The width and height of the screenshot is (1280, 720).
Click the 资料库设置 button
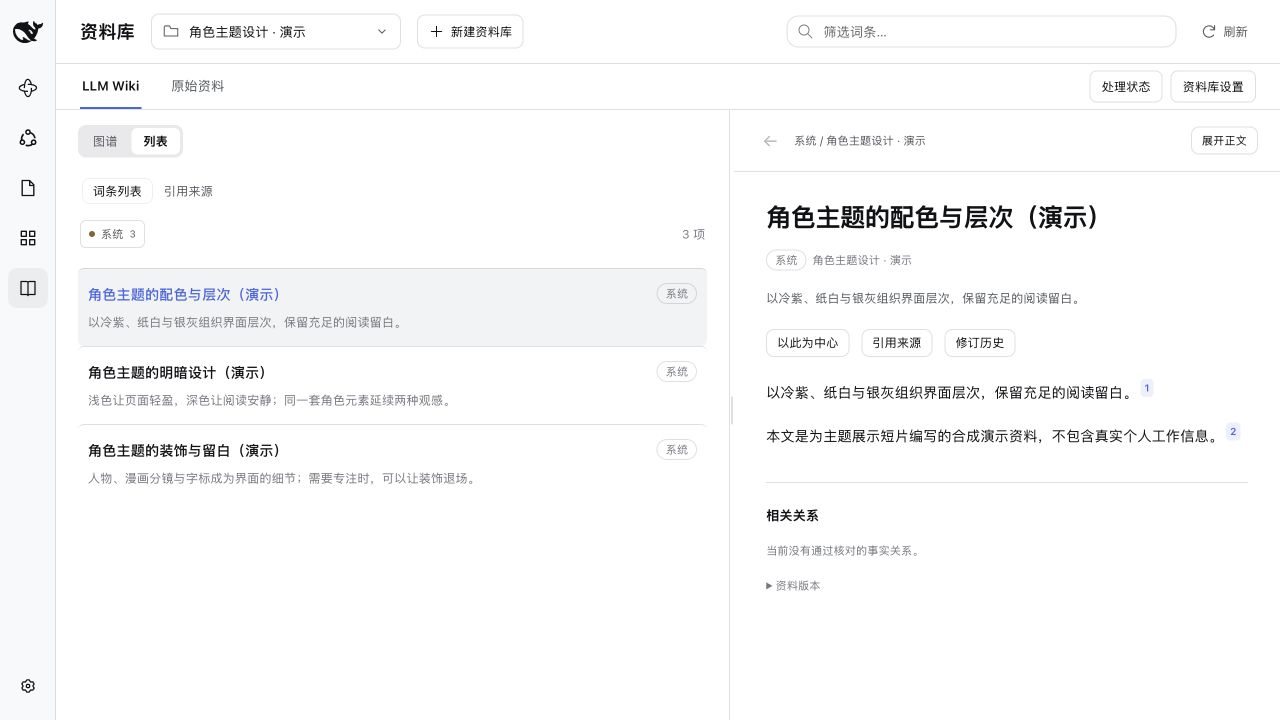(x=1213, y=87)
